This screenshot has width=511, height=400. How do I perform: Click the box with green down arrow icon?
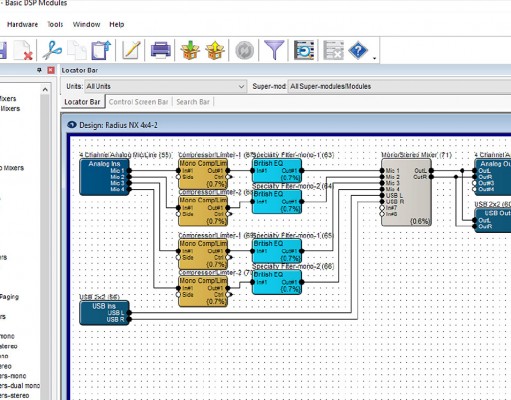click(190, 50)
